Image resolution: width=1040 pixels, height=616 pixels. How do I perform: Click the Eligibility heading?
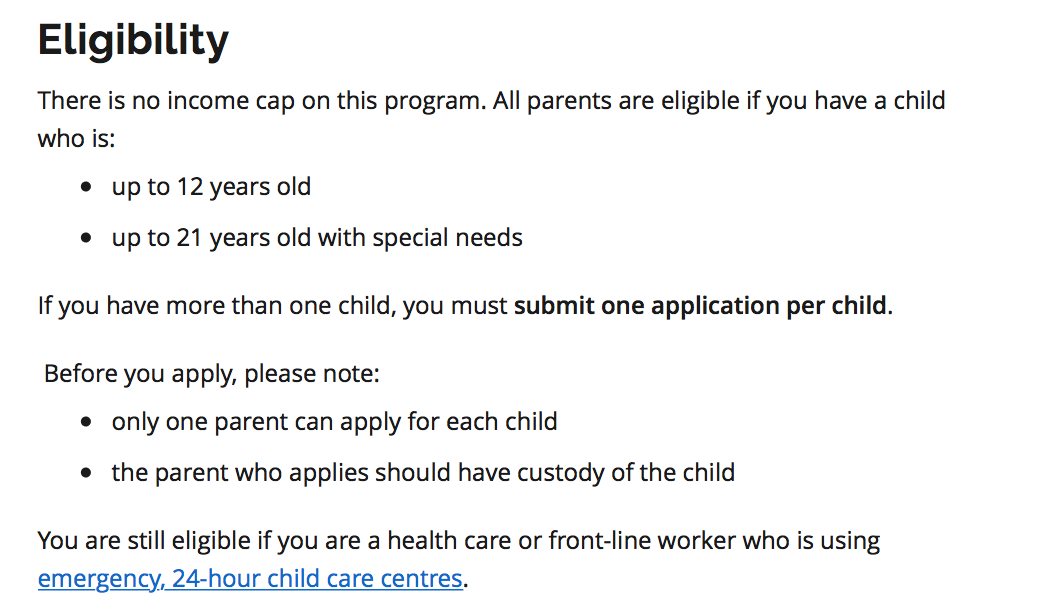click(133, 40)
